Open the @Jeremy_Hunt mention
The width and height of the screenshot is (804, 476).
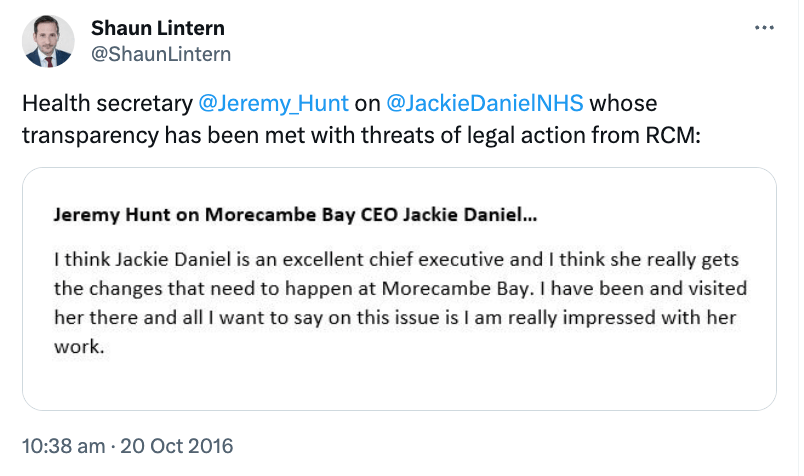pyautogui.click(x=272, y=103)
